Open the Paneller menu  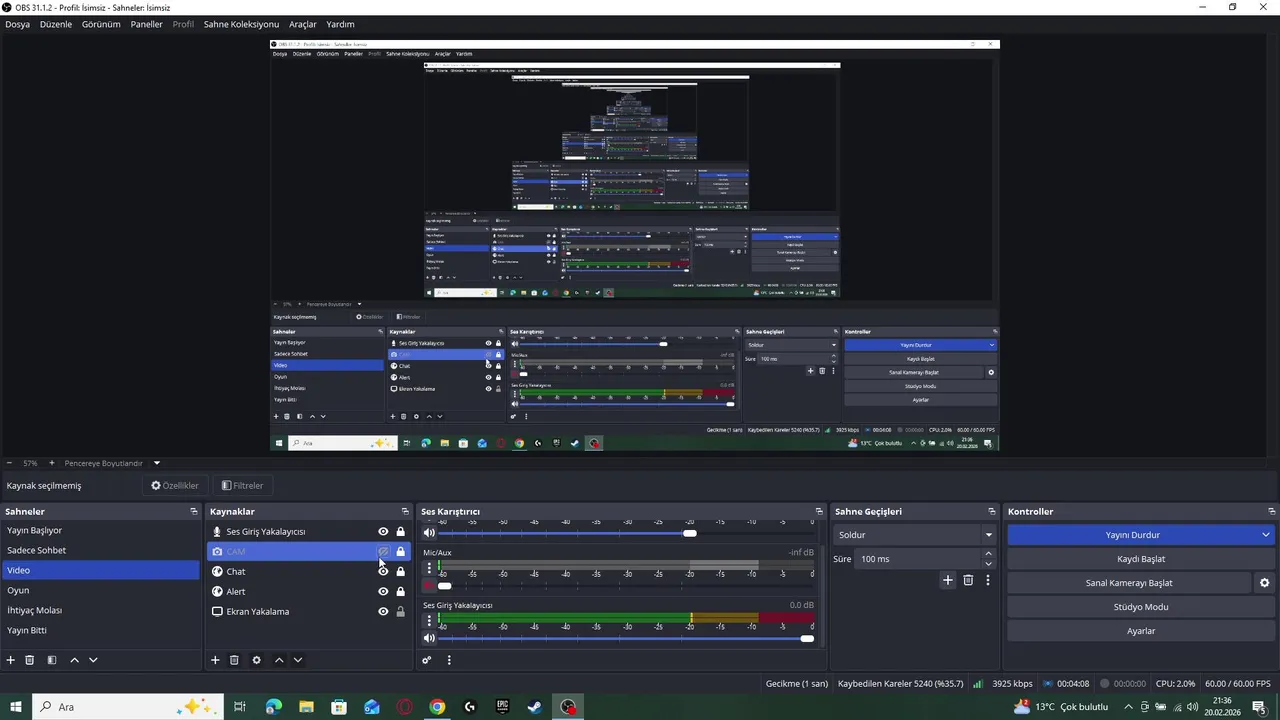[147, 24]
